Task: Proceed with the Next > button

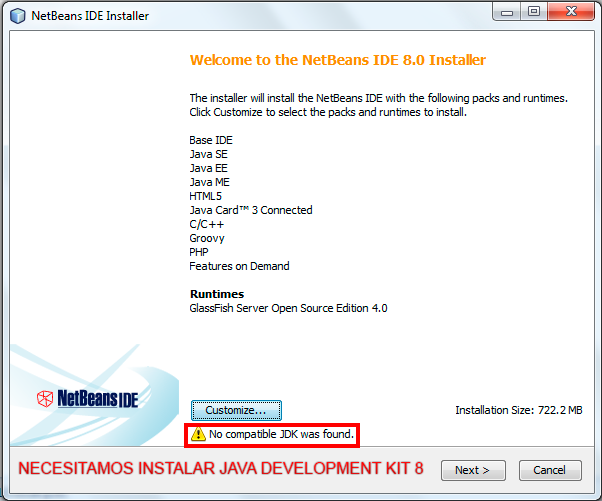Action: (473, 470)
